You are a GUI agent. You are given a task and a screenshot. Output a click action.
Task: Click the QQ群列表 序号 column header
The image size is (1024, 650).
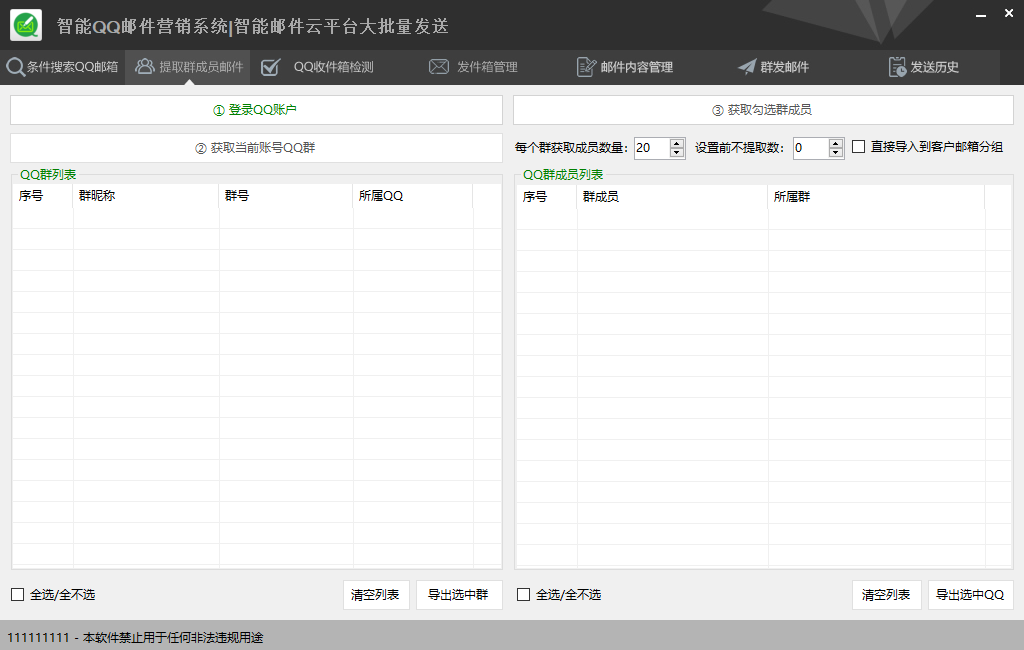42,196
